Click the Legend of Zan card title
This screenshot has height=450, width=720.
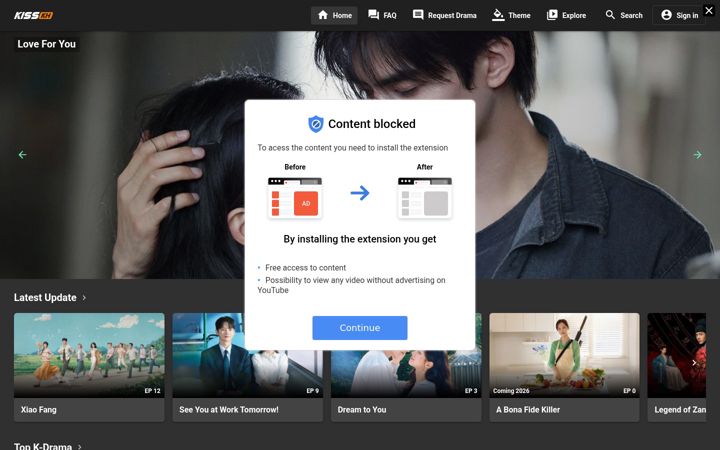(680, 410)
